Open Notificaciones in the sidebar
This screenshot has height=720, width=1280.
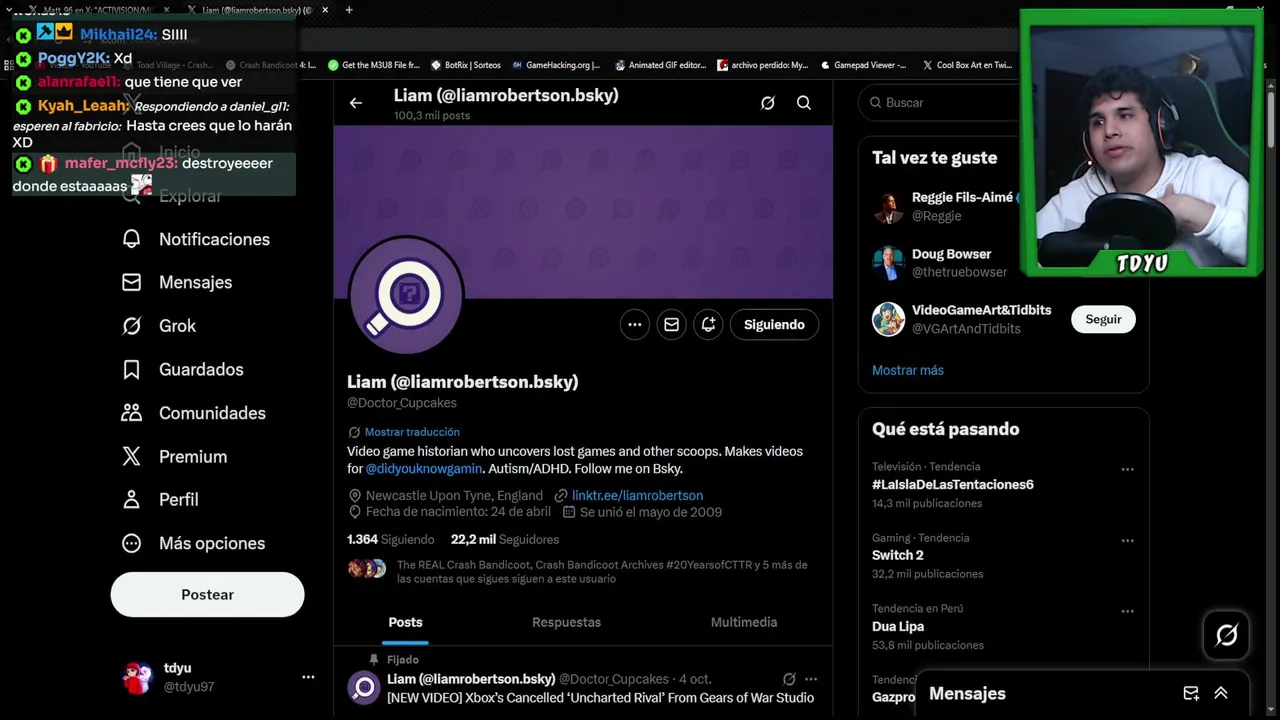click(x=196, y=239)
